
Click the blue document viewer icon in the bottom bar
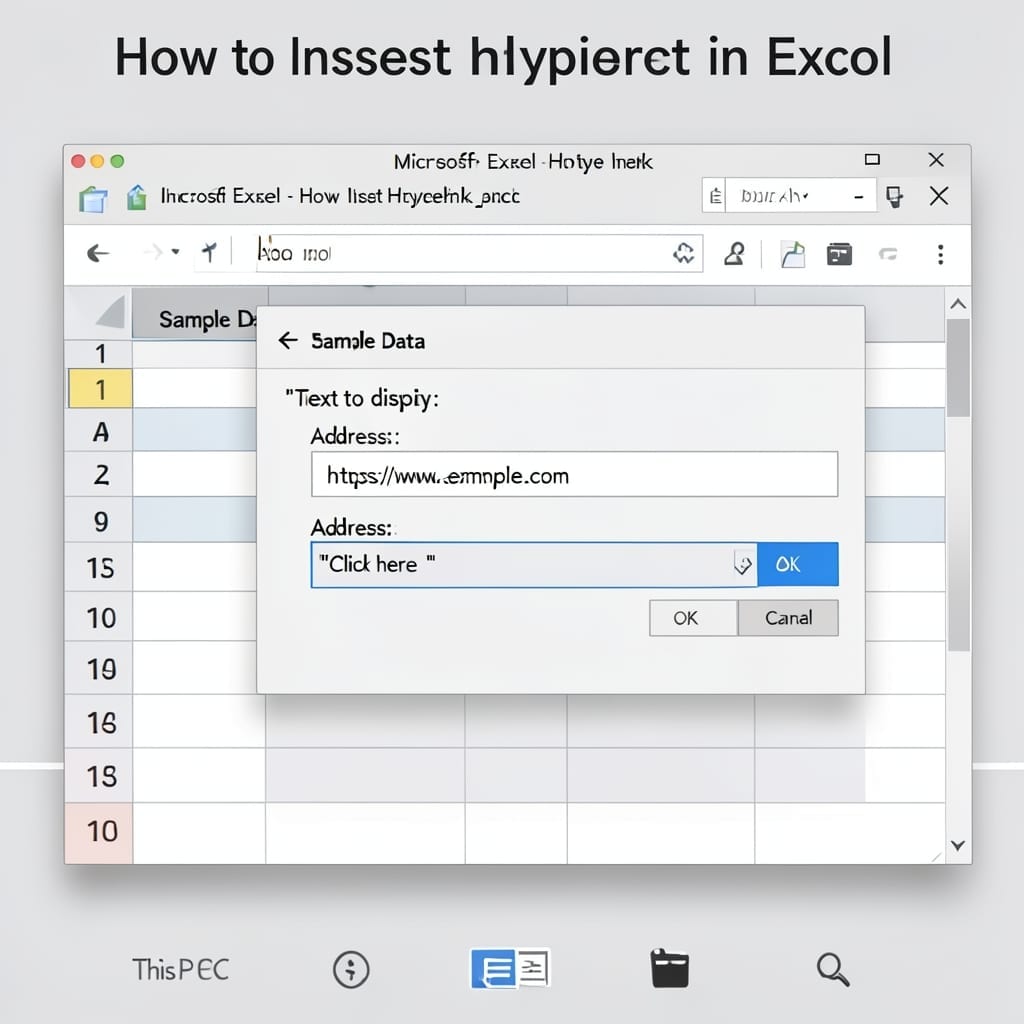[x=511, y=968]
